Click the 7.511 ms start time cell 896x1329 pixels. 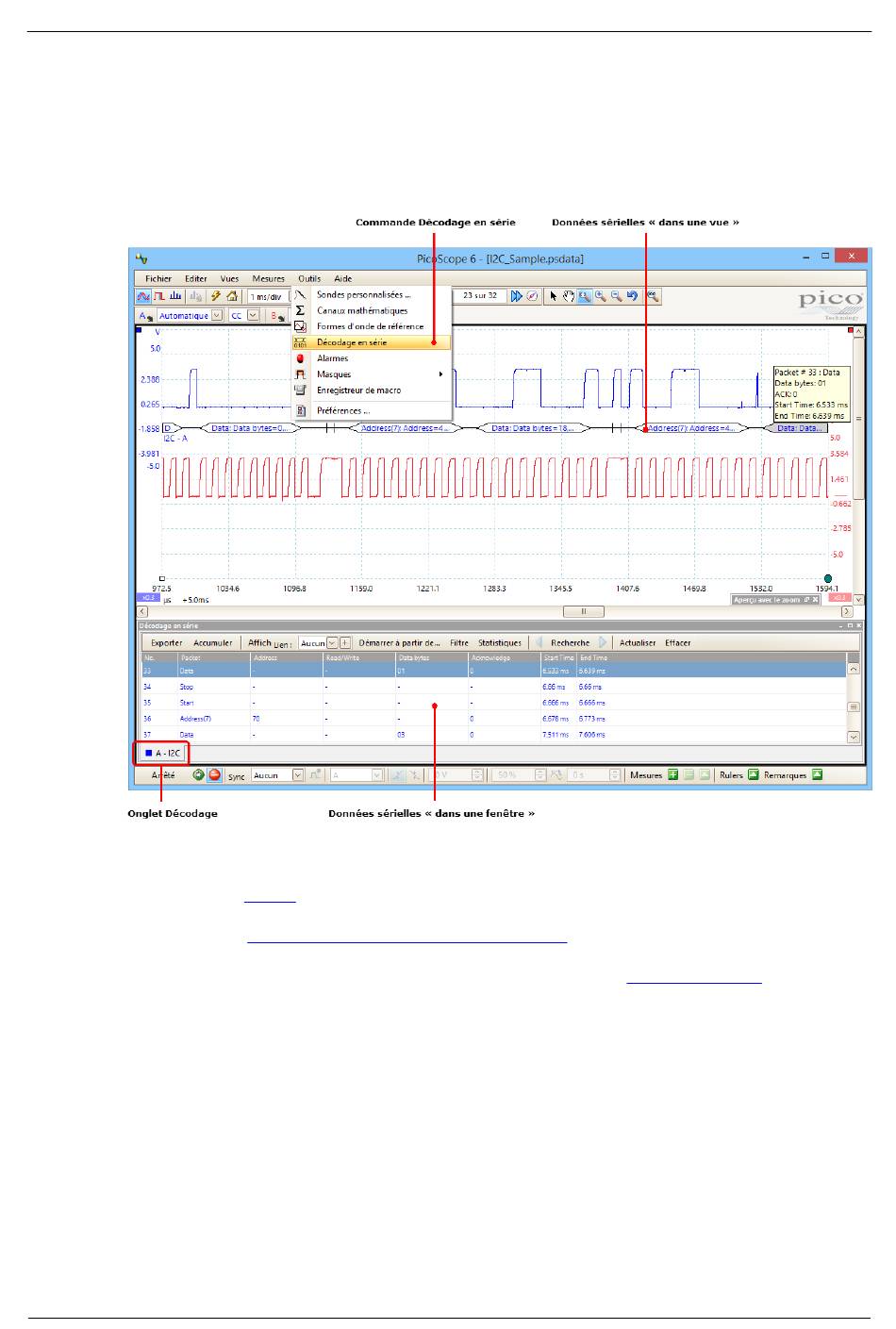pos(554,735)
